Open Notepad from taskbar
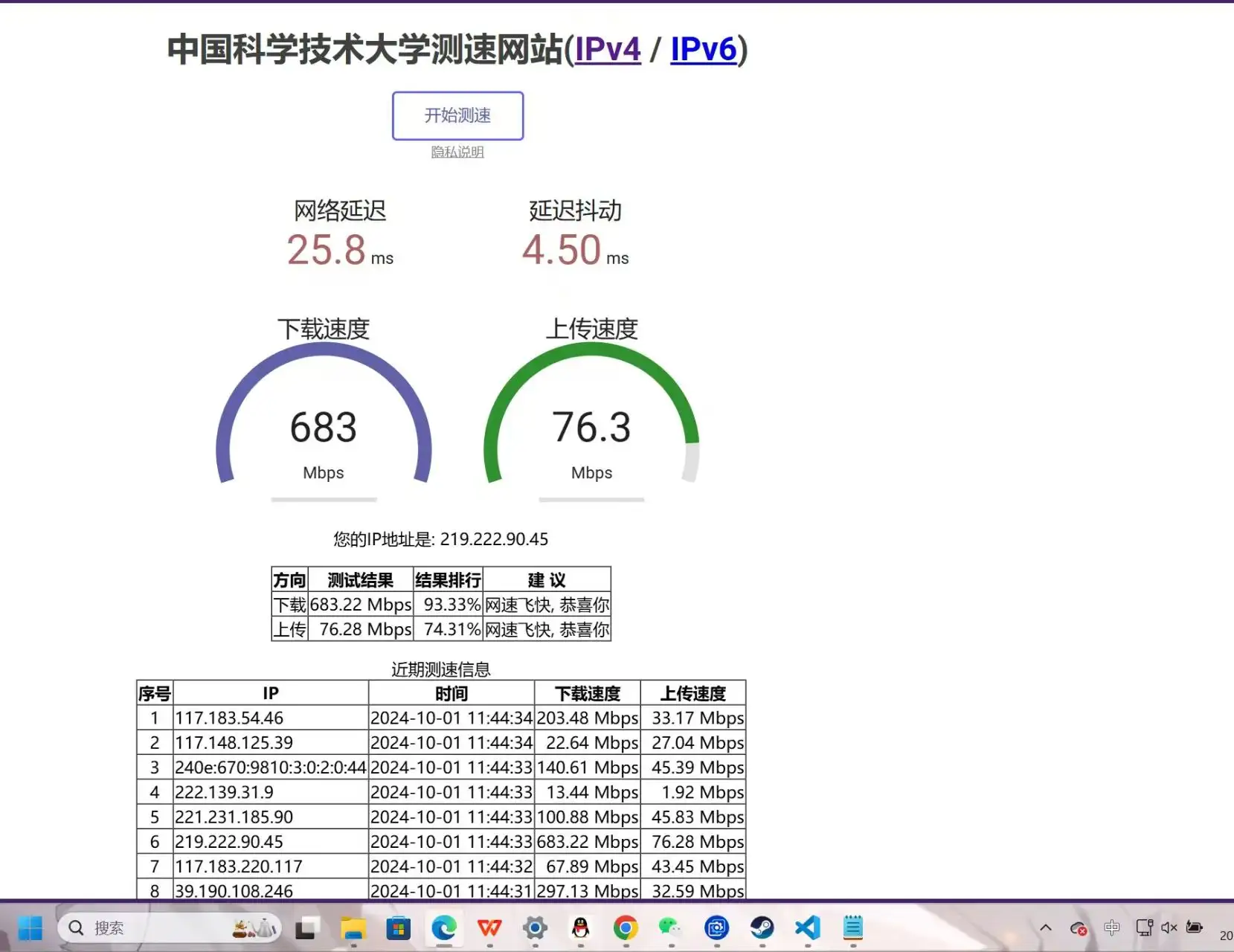This screenshot has width=1234, height=952. click(x=852, y=928)
